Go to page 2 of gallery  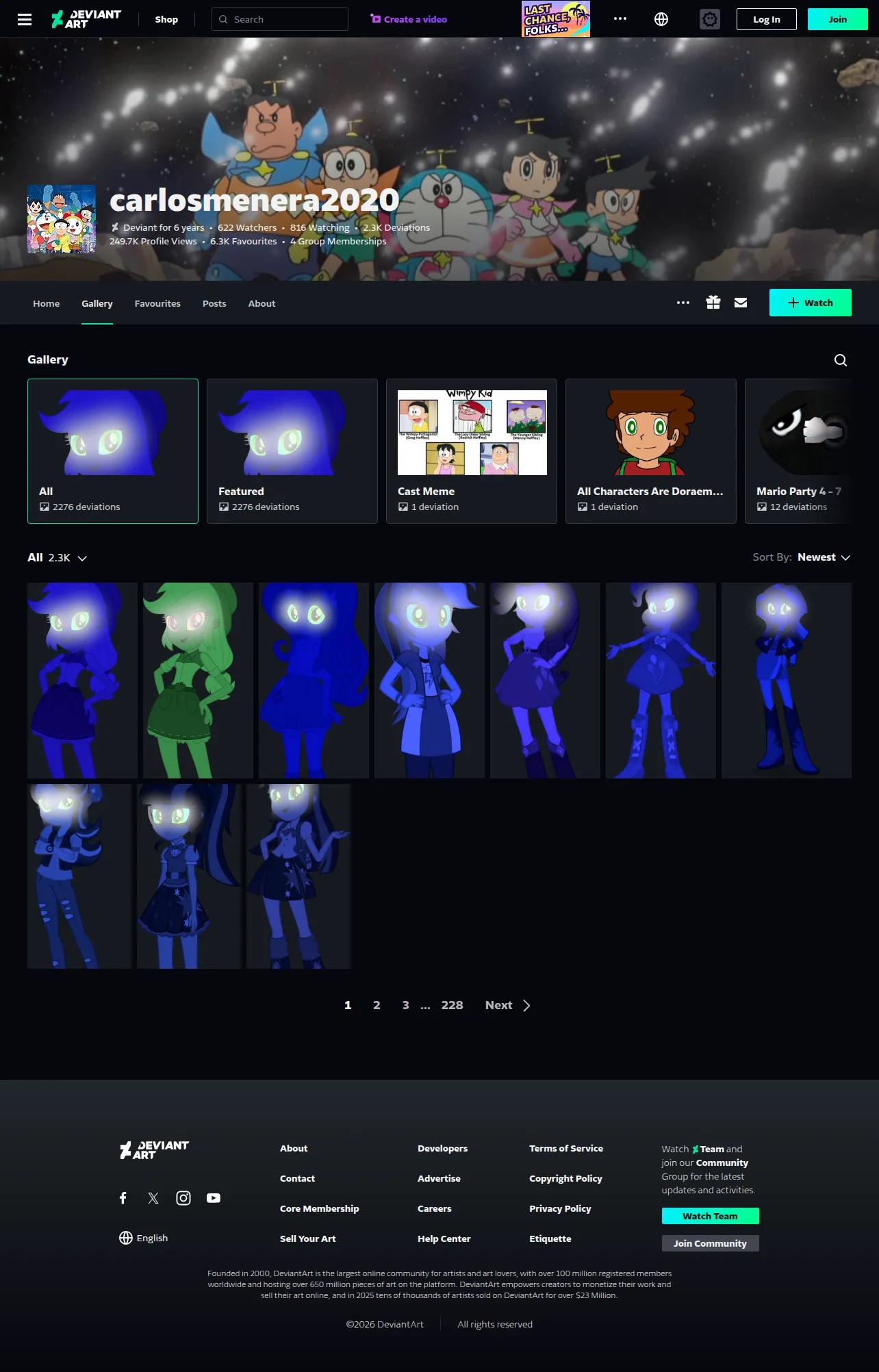[x=377, y=1005]
